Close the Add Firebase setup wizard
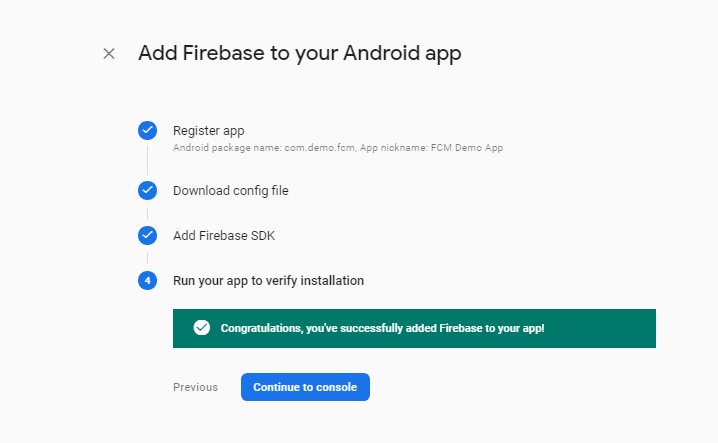 click(x=109, y=54)
